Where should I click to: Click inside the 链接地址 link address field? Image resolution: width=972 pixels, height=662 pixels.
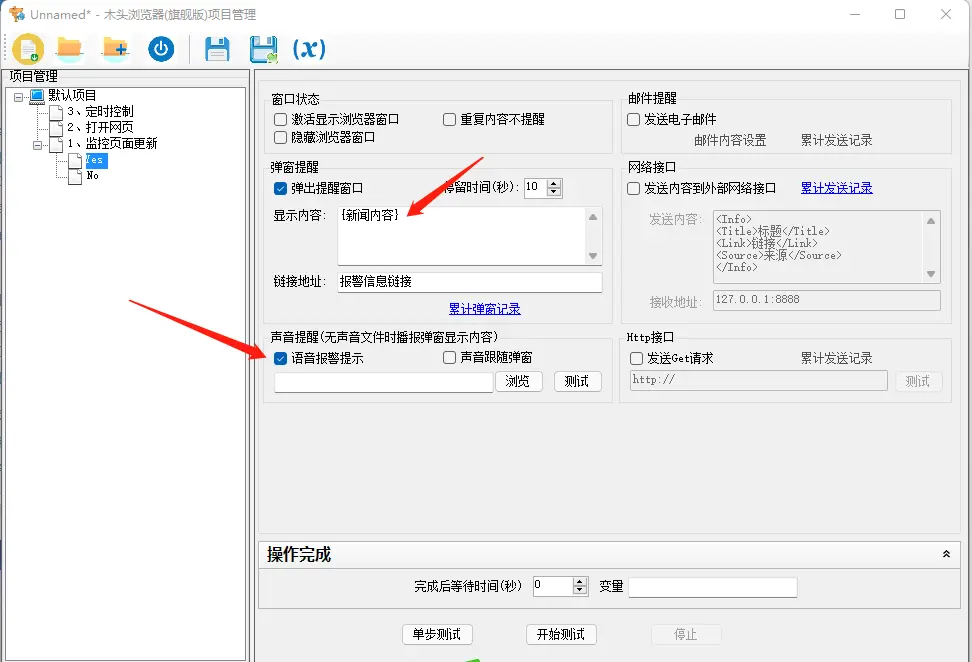[470, 281]
